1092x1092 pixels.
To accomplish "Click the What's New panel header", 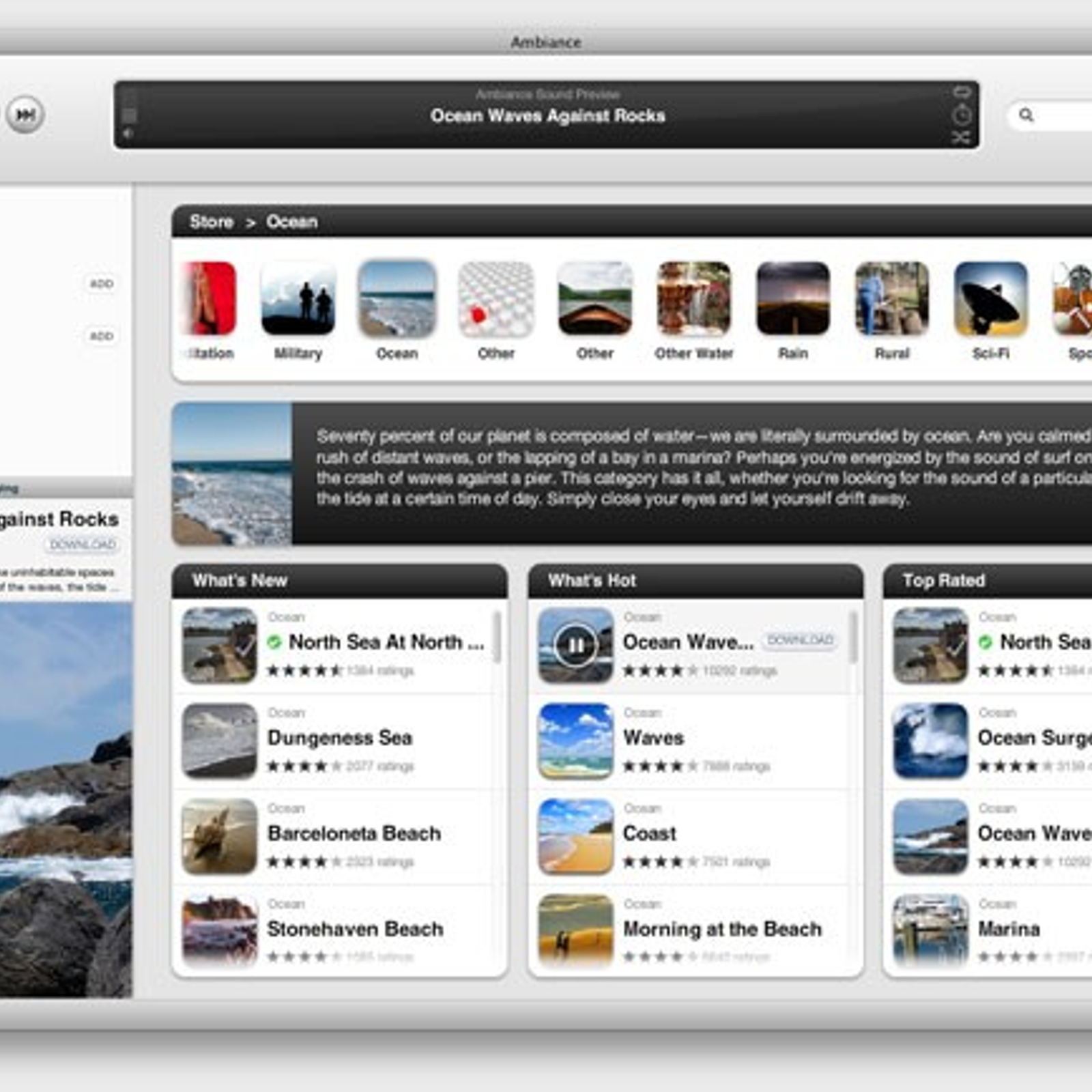I will [339, 581].
